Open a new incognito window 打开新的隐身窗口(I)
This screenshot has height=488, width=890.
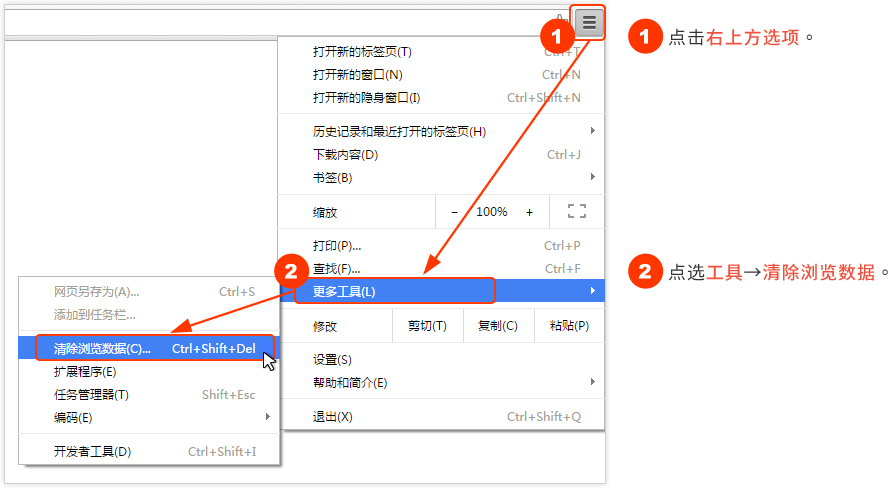click(367, 98)
